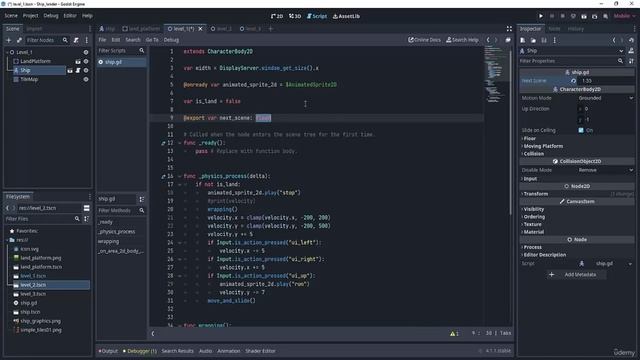Toggle fold on _physics_process function line
The height and width of the screenshot is (360, 640).
pyautogui.click(x=179, y=176)
